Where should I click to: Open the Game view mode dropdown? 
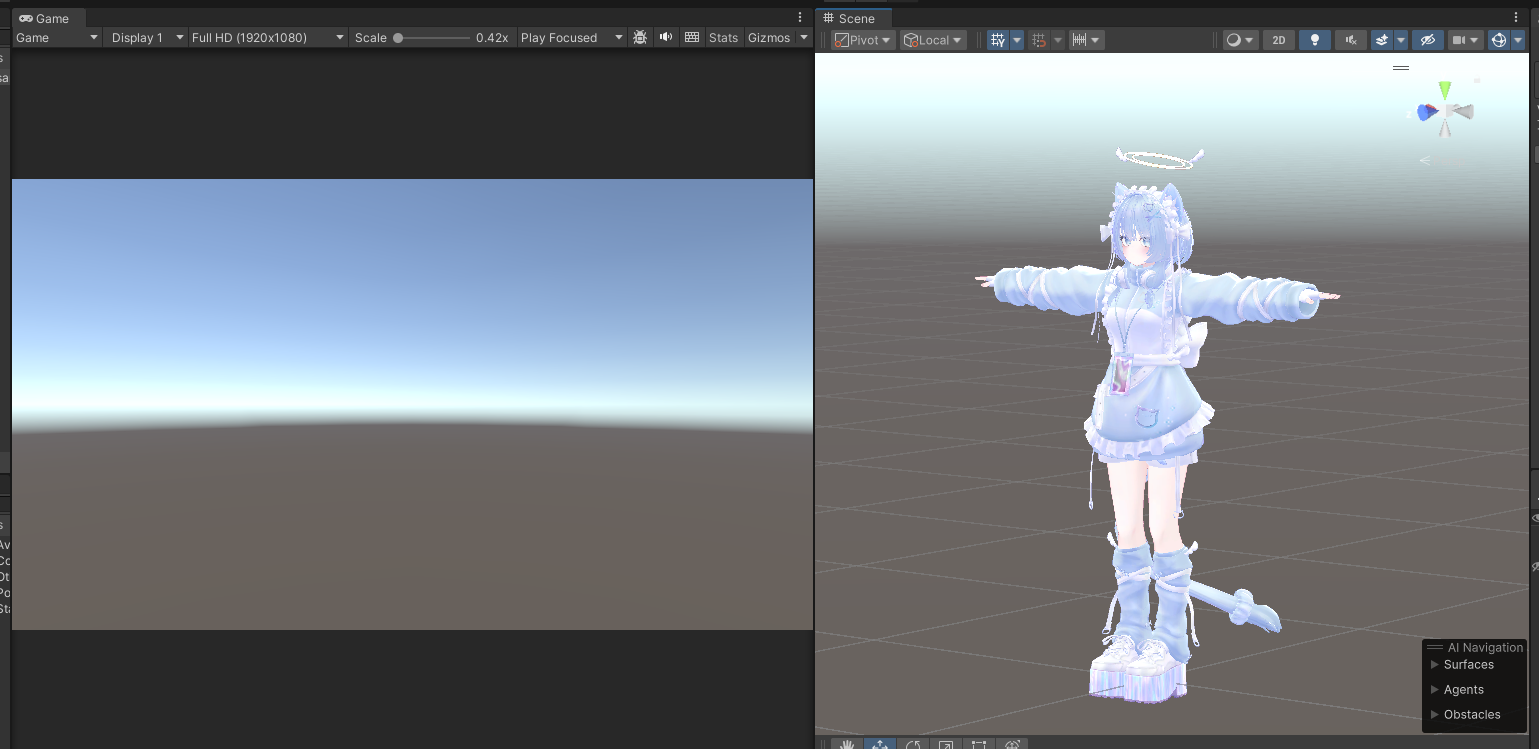point(57,38)
